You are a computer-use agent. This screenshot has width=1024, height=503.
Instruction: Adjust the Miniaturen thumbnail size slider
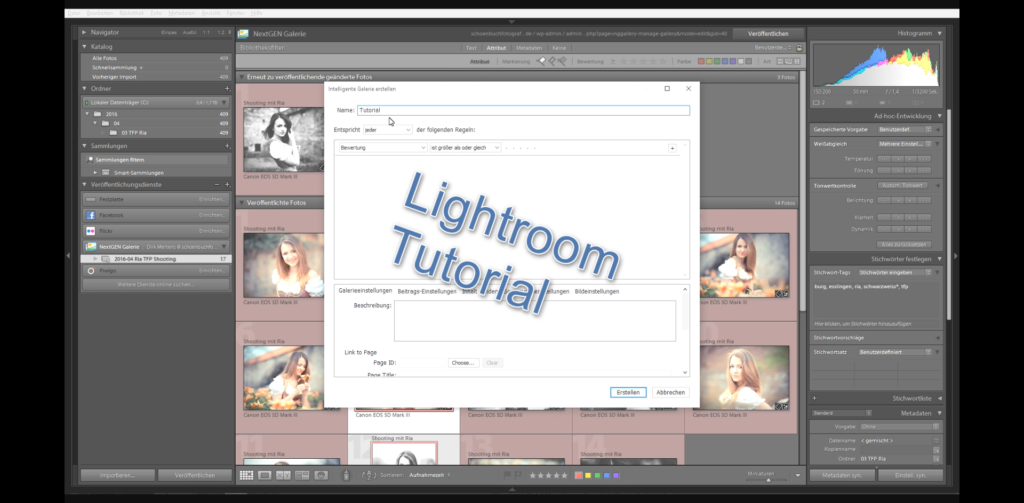point(769,480)
